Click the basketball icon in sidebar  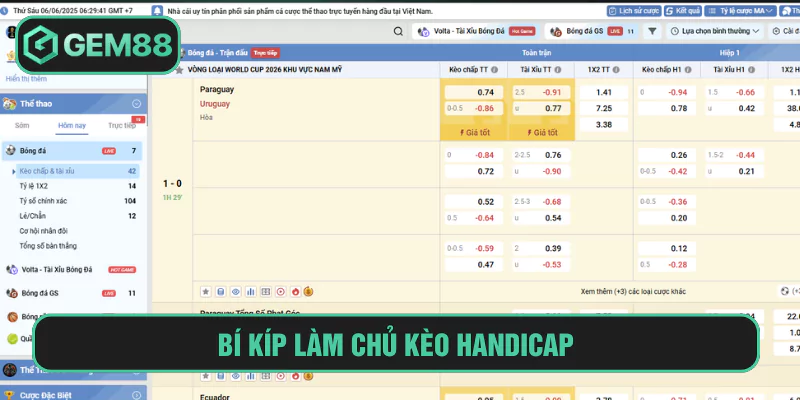click(12, 317)
